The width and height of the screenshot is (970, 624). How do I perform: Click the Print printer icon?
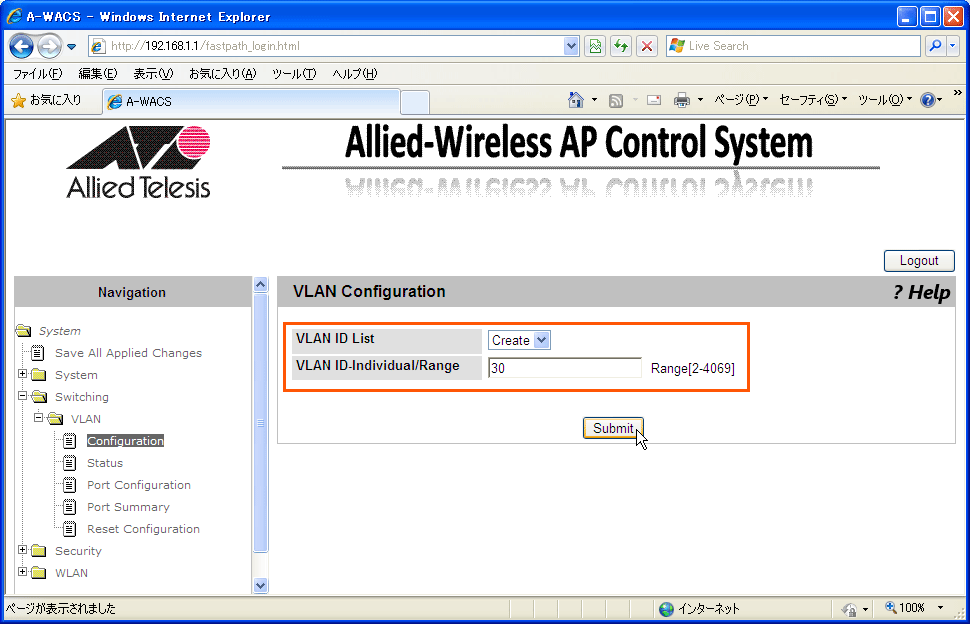[682, 100]
